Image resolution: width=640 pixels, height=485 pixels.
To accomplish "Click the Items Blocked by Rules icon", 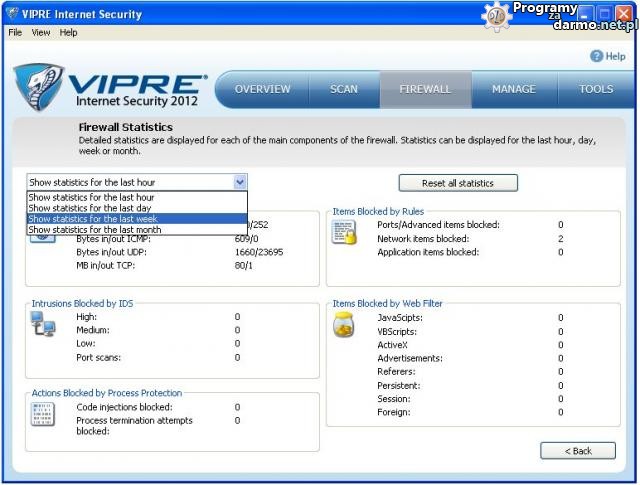I will [344, 233].
